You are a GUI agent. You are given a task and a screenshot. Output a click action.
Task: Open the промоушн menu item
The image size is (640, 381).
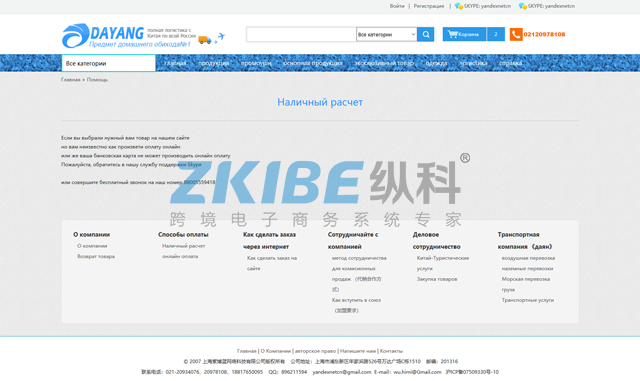[256, 63]
